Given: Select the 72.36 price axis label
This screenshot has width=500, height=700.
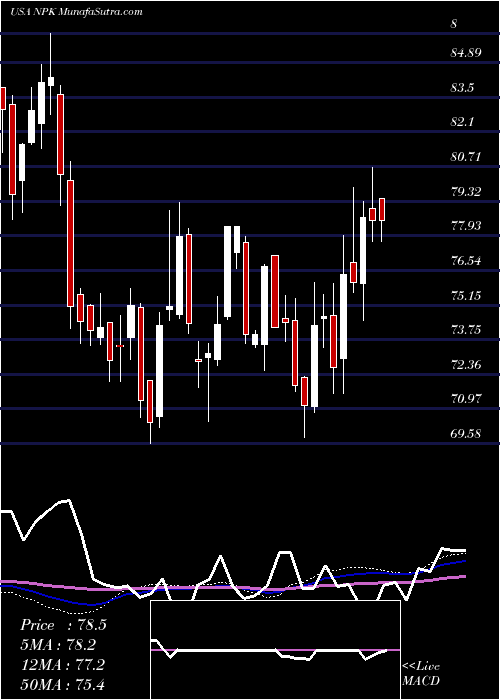Looking at the screenshot, I should tap(466, 365).
